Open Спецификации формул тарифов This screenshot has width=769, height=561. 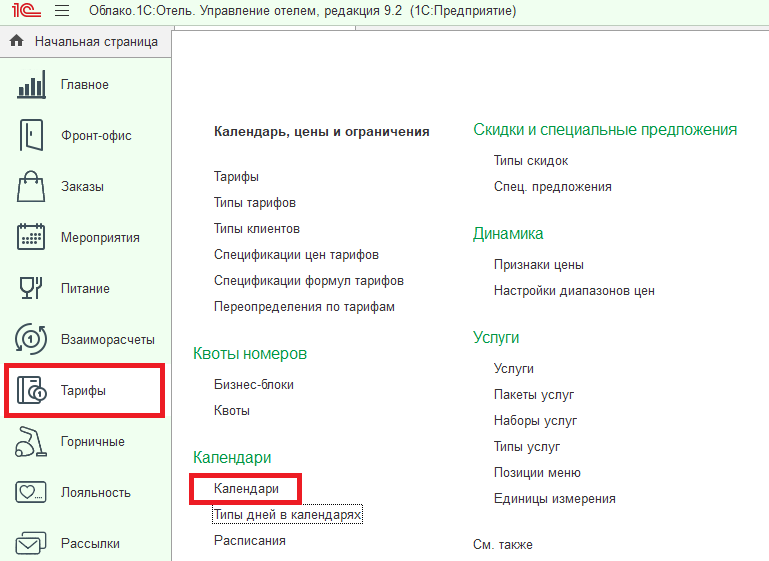coord(309,280)
